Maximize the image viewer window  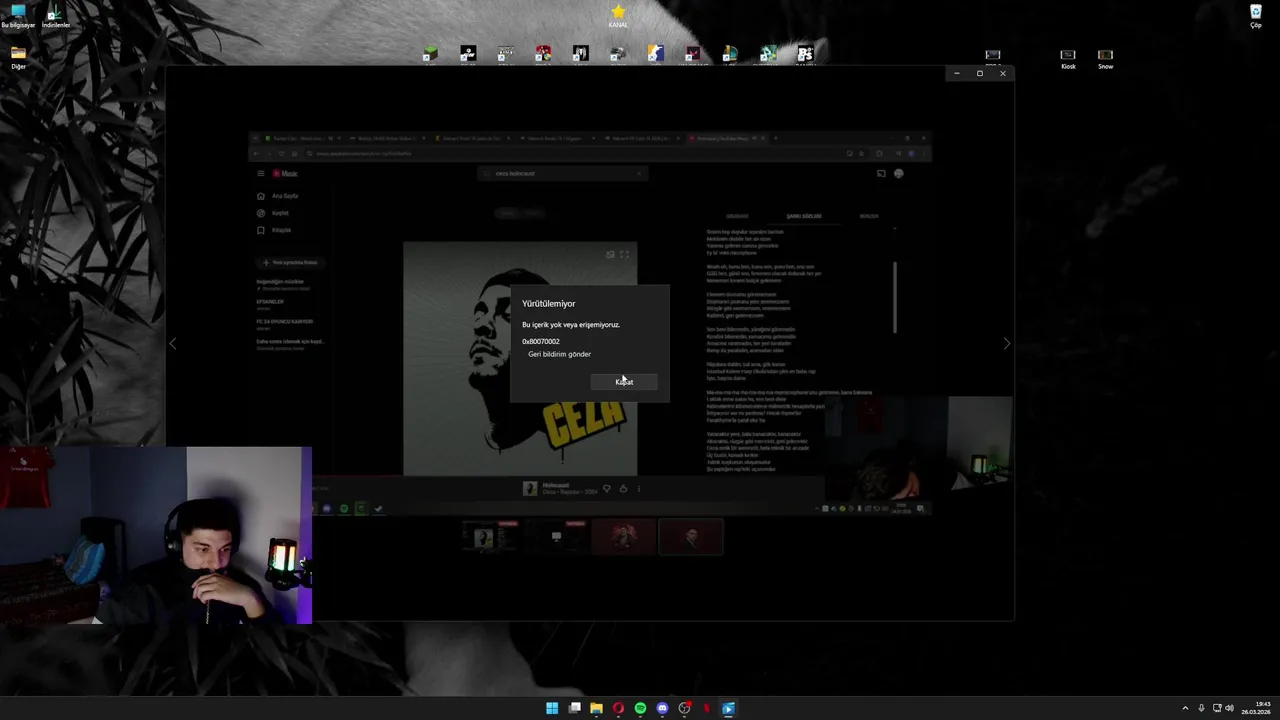(x=979, y=73)
